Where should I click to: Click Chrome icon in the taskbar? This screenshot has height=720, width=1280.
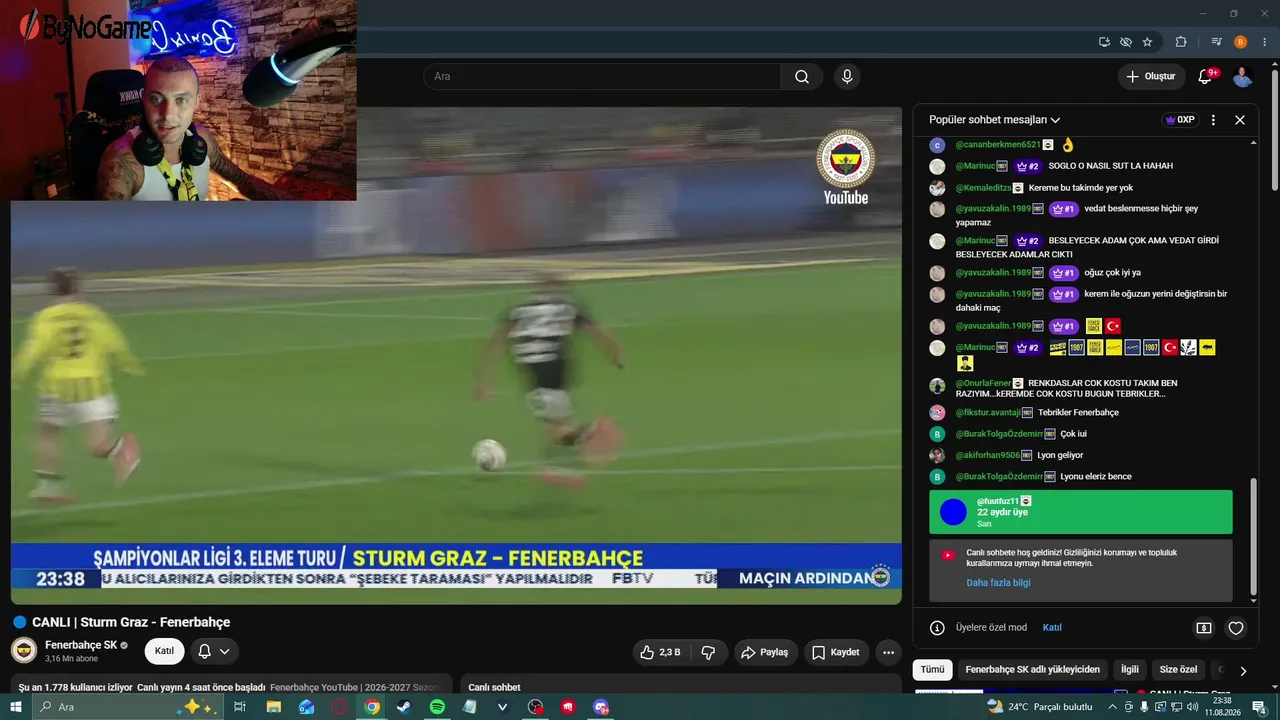coord(372,707)
